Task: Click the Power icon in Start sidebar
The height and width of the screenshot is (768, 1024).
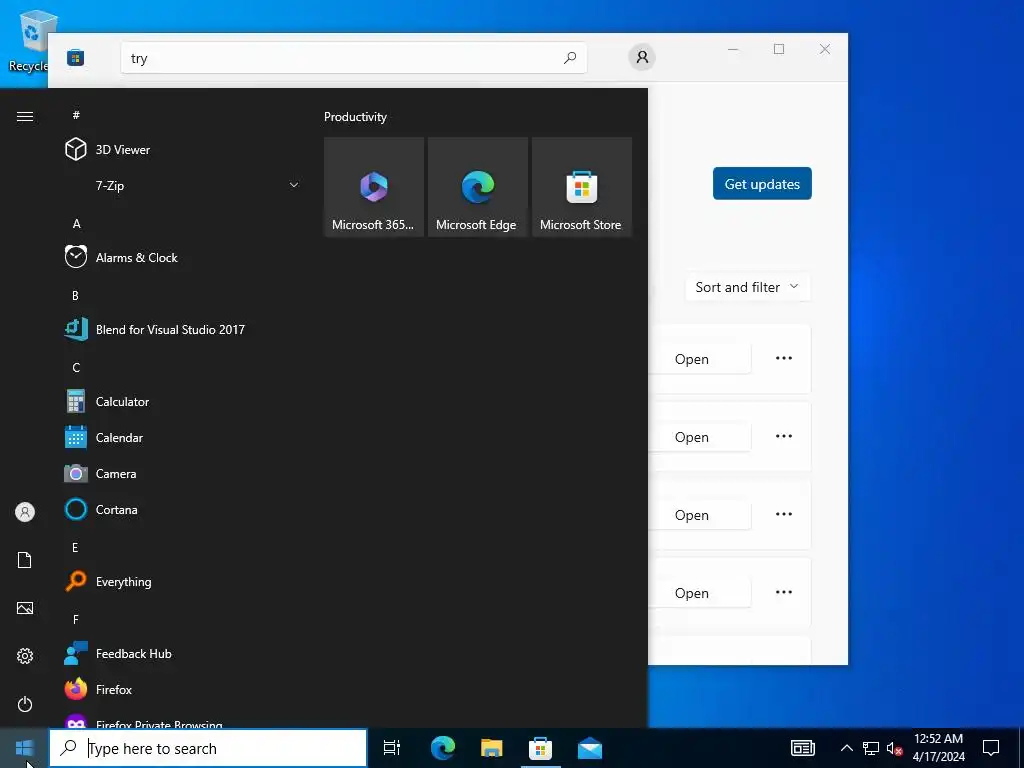Action: pyautogui.click(x=25, y=704)
